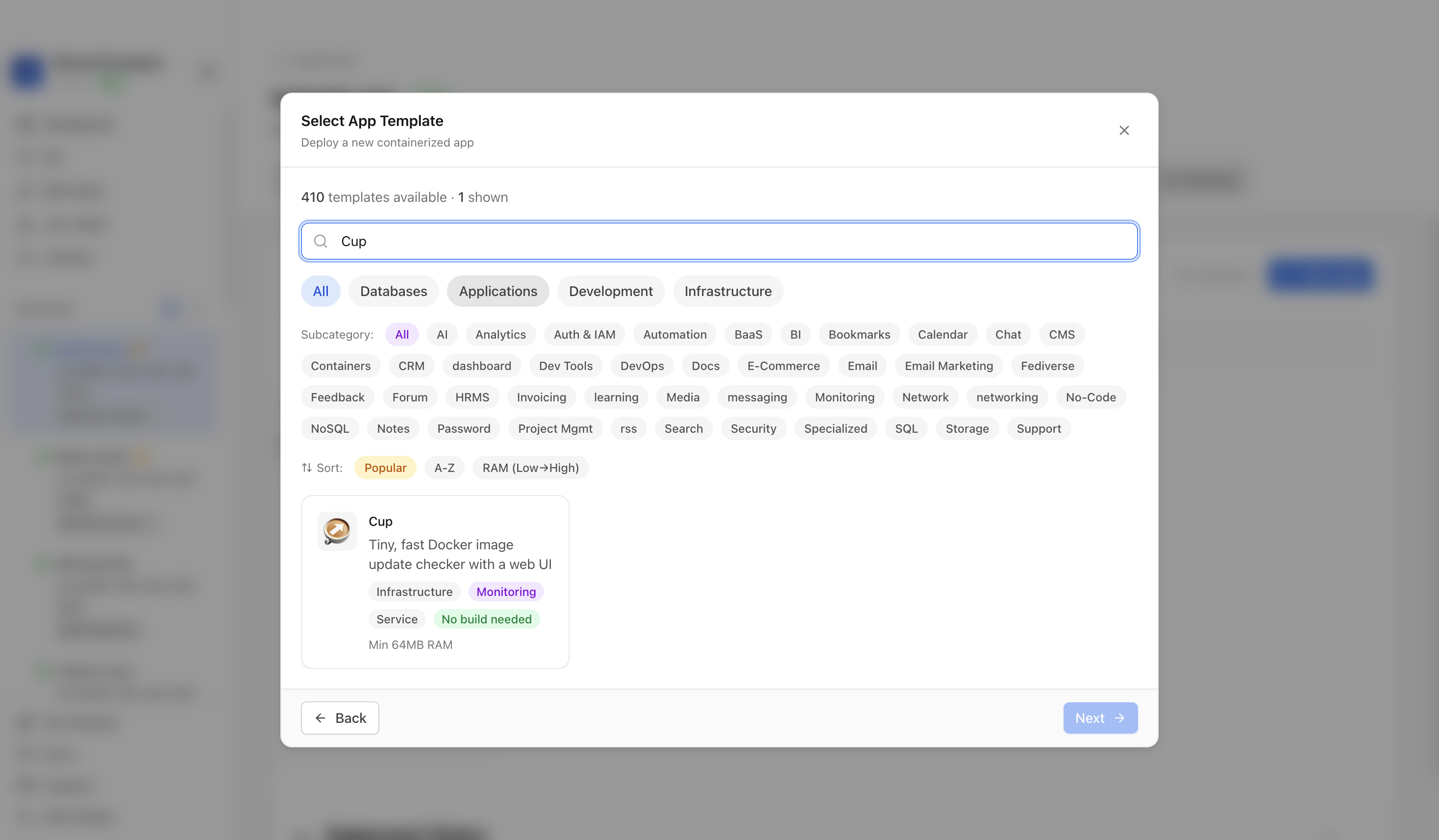Click the sort arrows icon
The image size is (1439, 840).
coord(307,468)
